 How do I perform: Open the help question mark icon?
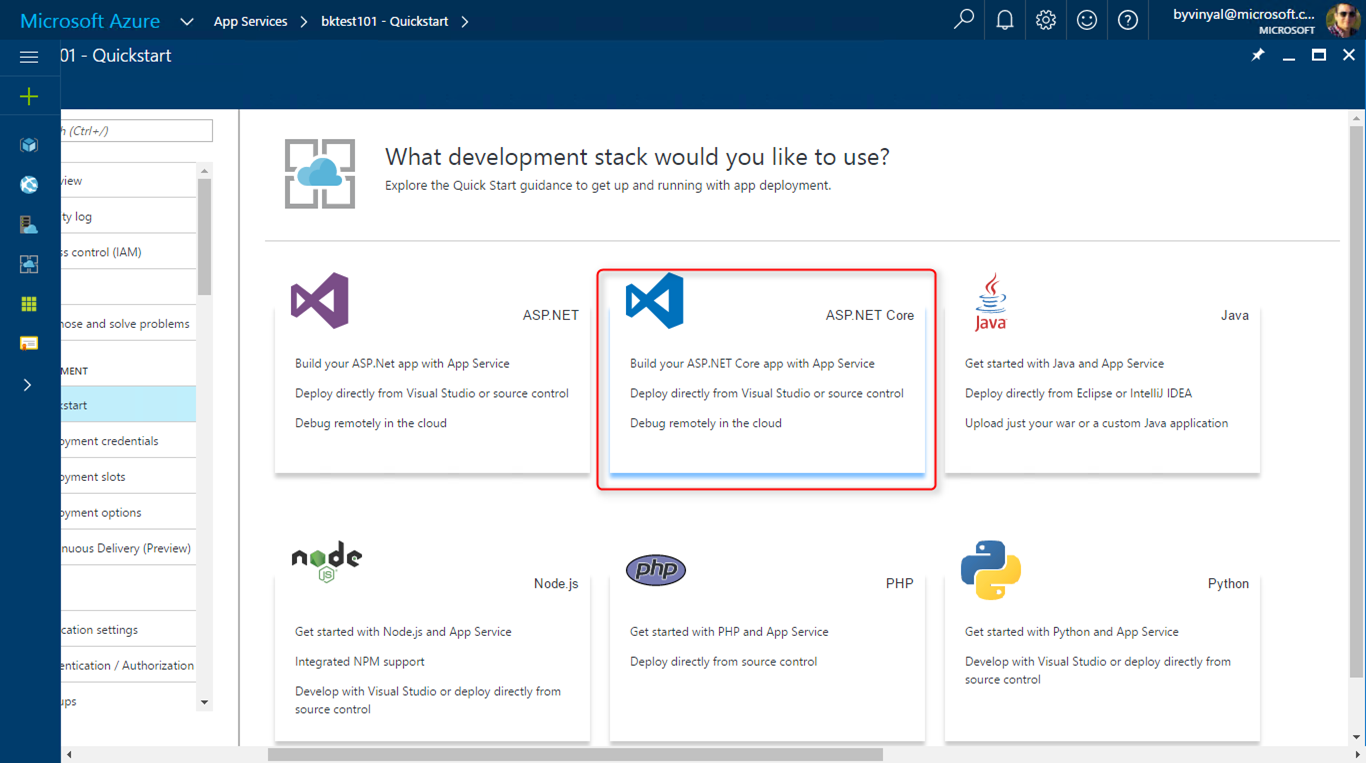pos(1127,20)
